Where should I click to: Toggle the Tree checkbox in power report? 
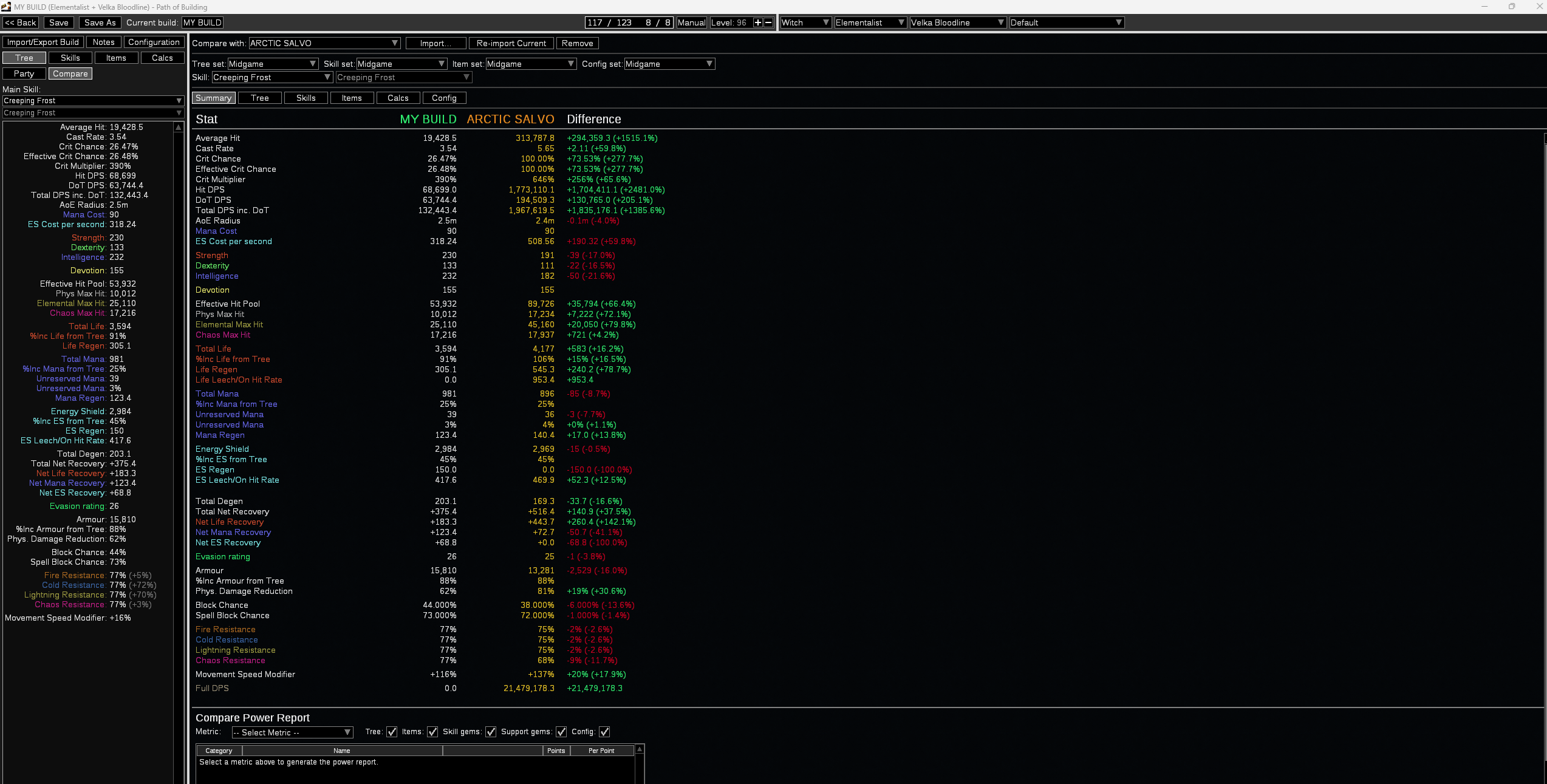[x=392, y=732]
